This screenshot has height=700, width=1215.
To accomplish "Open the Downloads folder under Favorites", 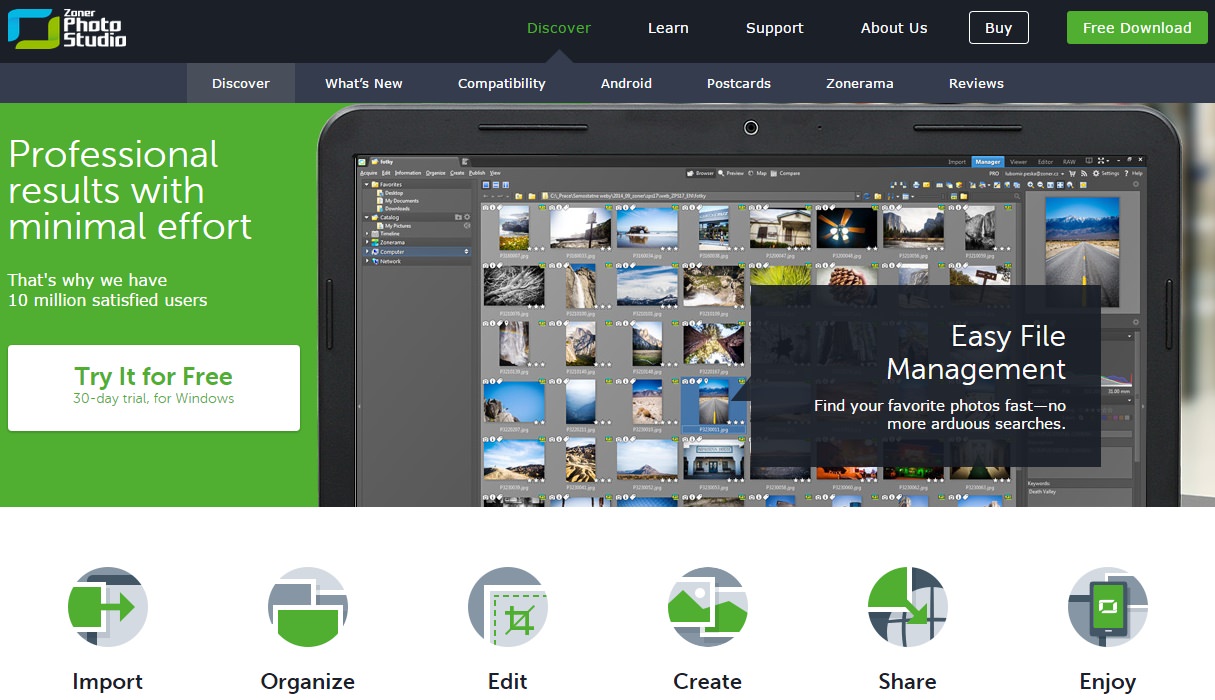I will coord(393,209).
